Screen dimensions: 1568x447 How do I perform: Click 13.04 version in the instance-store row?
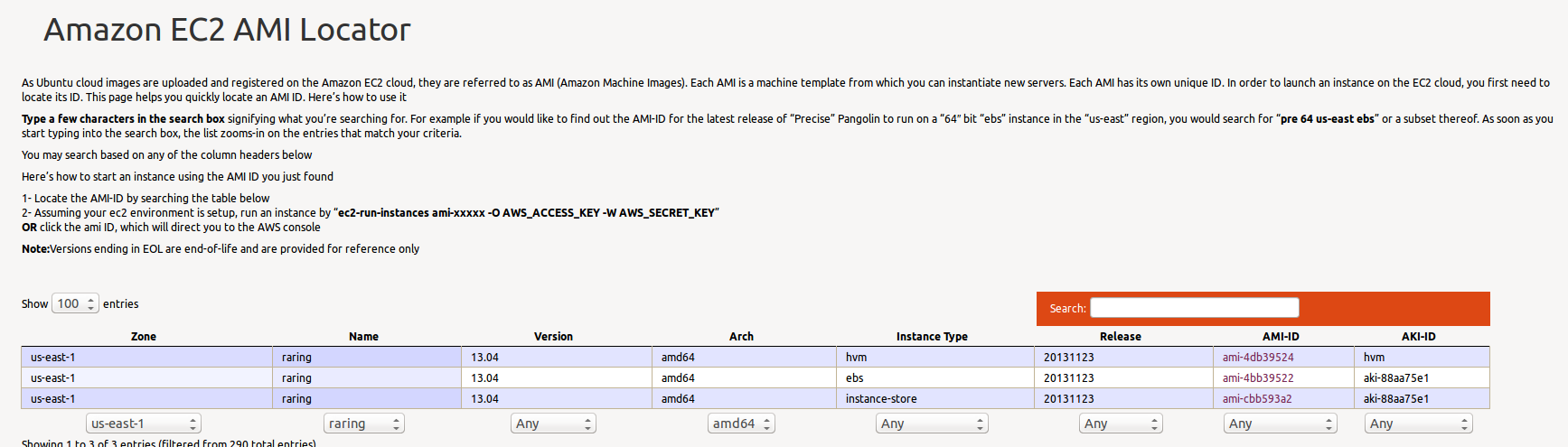click(484, 399)
